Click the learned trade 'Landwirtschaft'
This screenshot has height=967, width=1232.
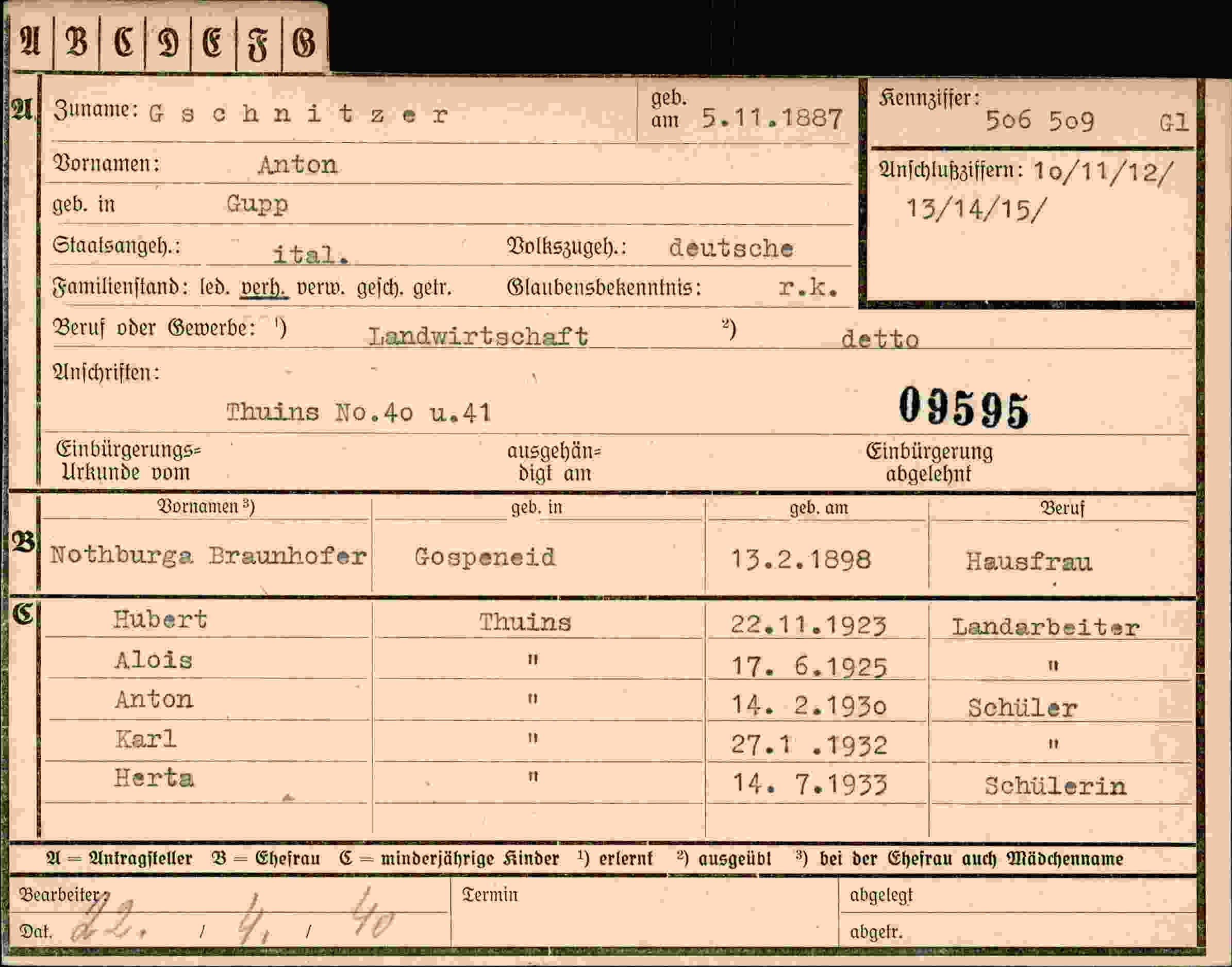[x=478, y=336]
